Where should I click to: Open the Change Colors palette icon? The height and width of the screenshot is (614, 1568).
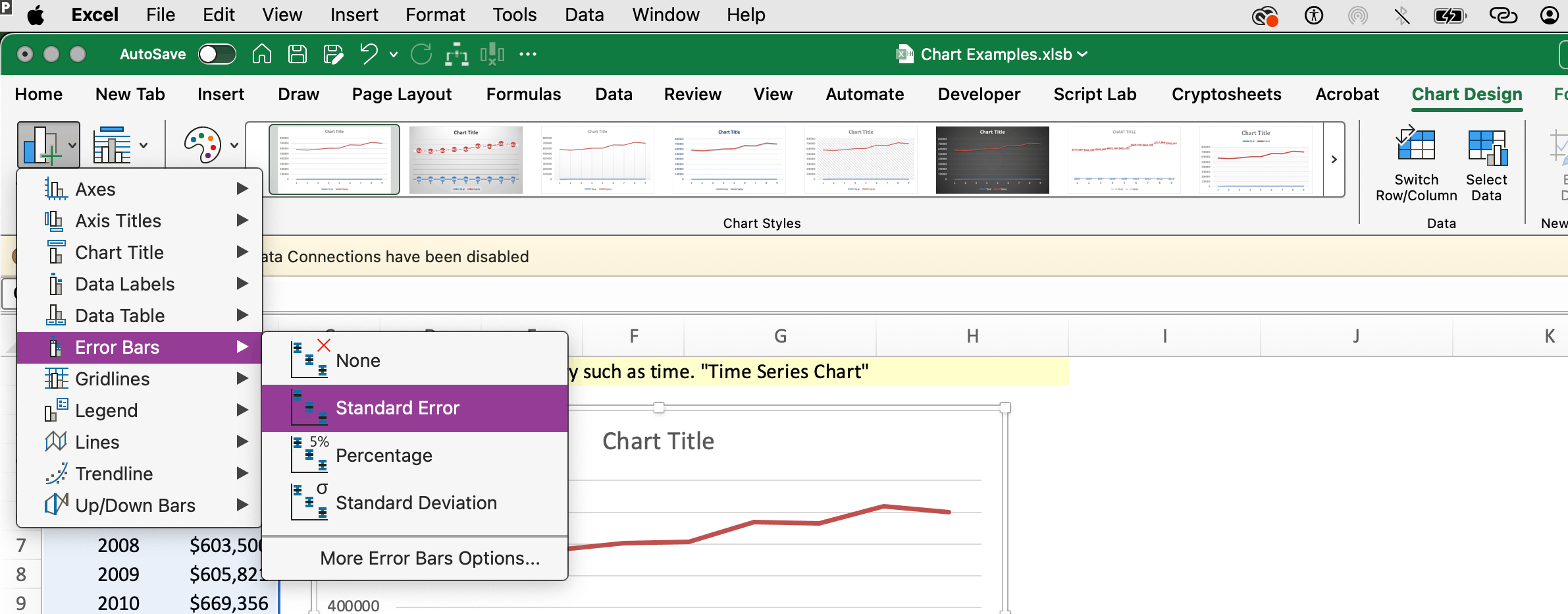[x=203, y=145]
